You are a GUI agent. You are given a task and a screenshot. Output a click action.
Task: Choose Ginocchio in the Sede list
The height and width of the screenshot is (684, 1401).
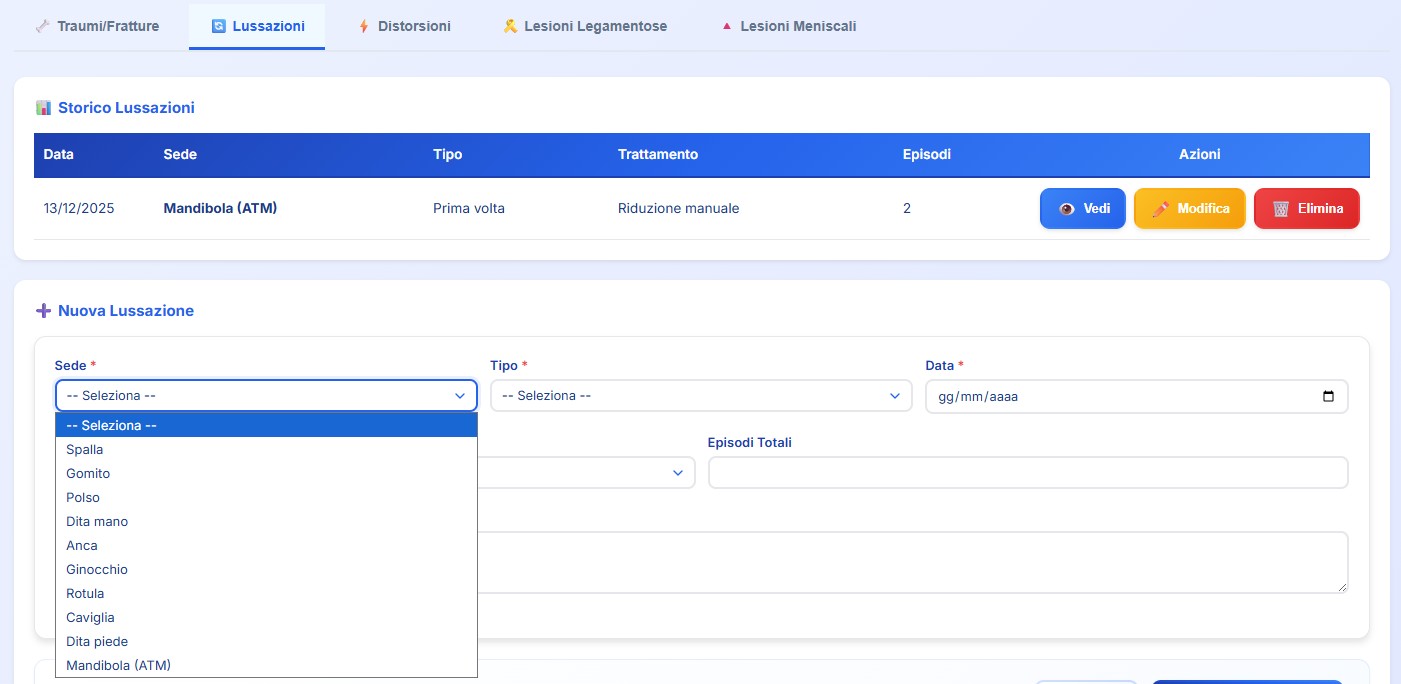pos(97,570)
